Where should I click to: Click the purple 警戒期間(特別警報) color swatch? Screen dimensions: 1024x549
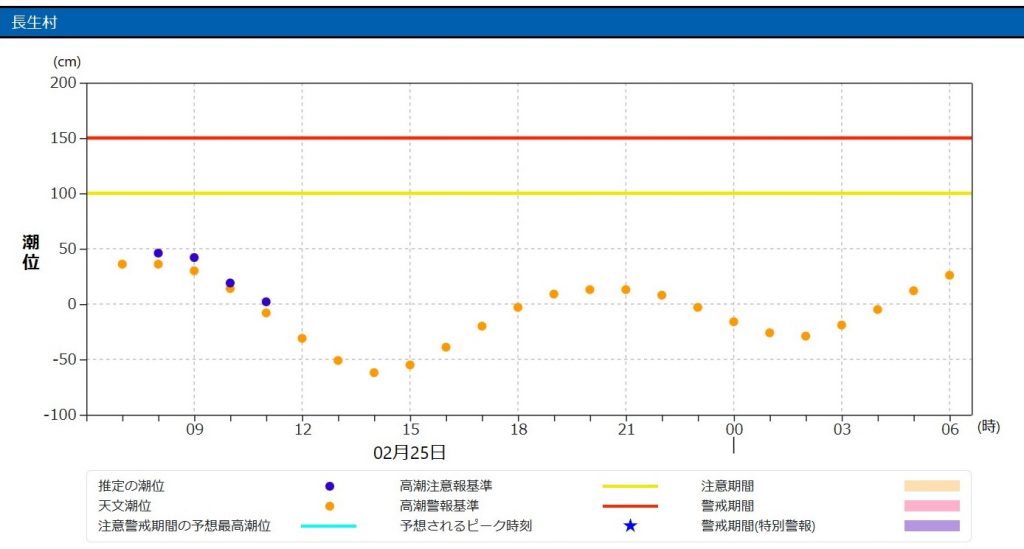click(x=932, y=525)
